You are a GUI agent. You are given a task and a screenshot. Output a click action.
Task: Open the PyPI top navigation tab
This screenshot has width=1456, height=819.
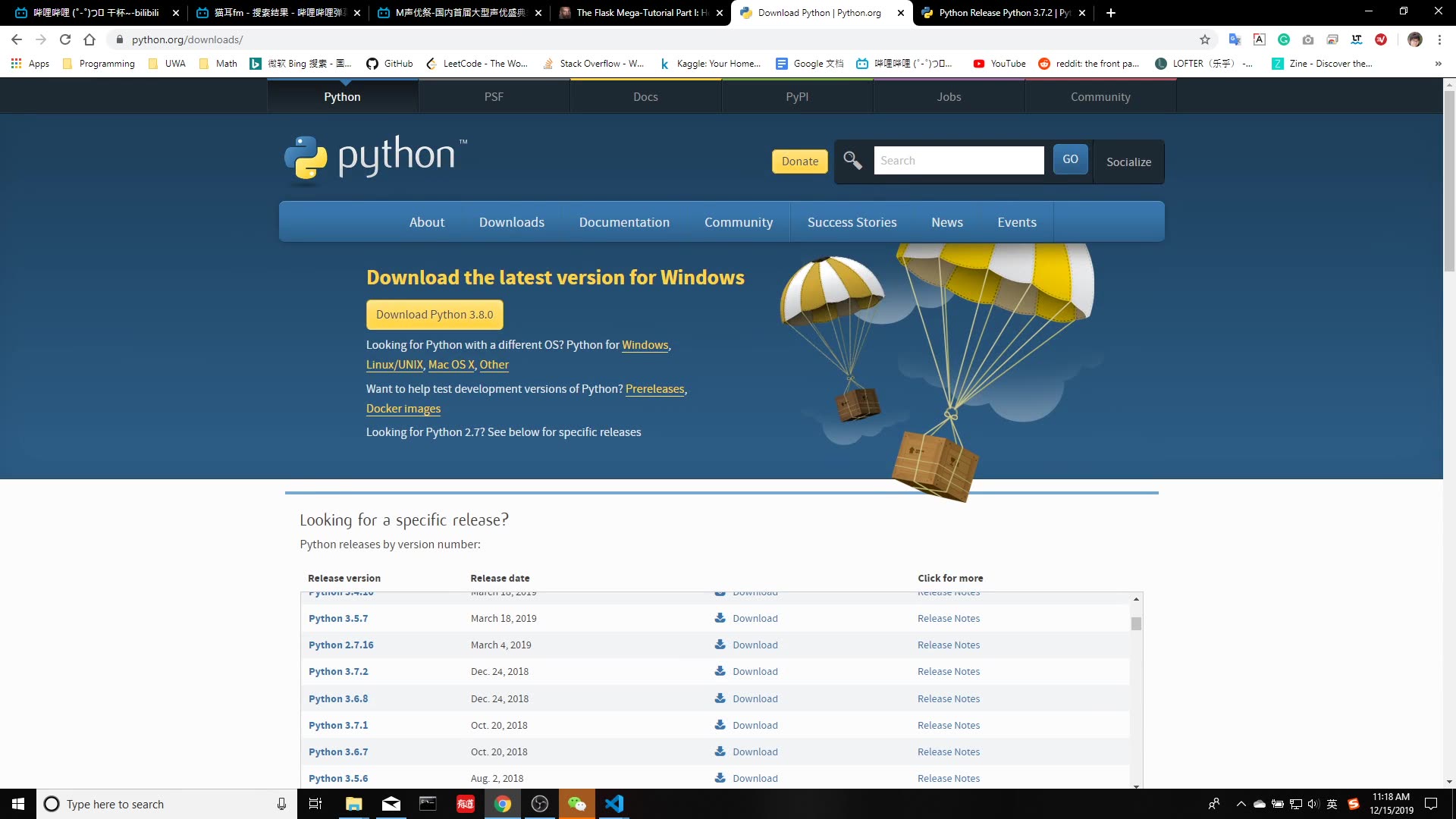pos(797,97)
